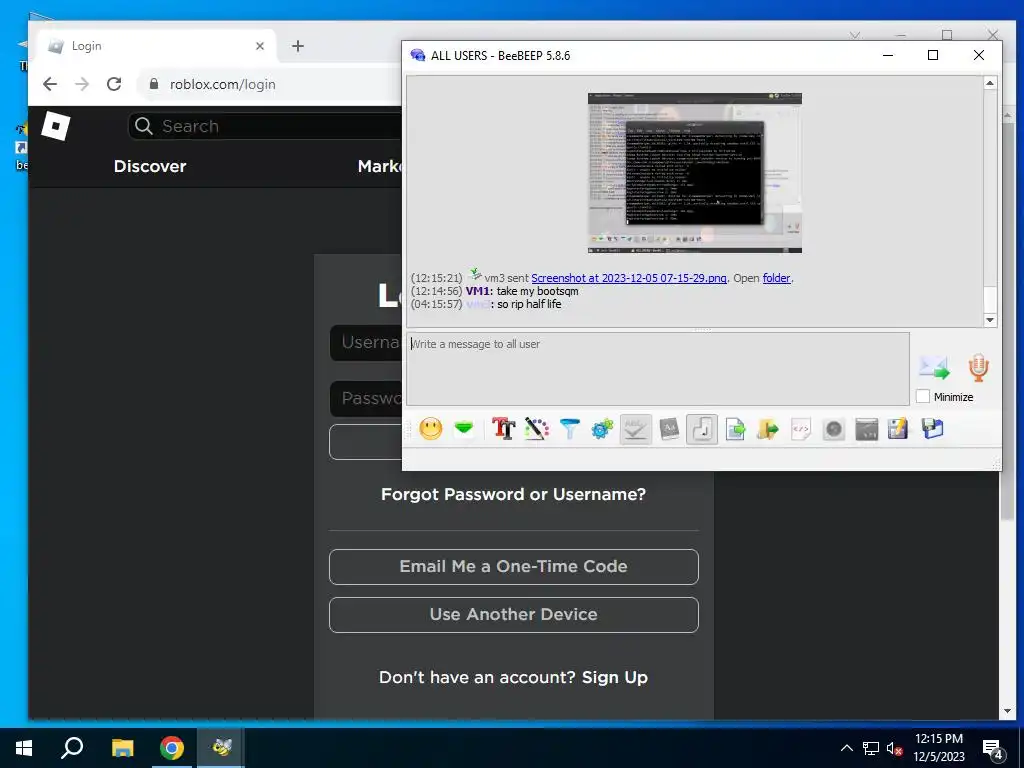Viewport: 1024px width, 768px height.
Task: Open the notification center with 4 alerts
Action: pyautogui.click(x=993, y=750)
